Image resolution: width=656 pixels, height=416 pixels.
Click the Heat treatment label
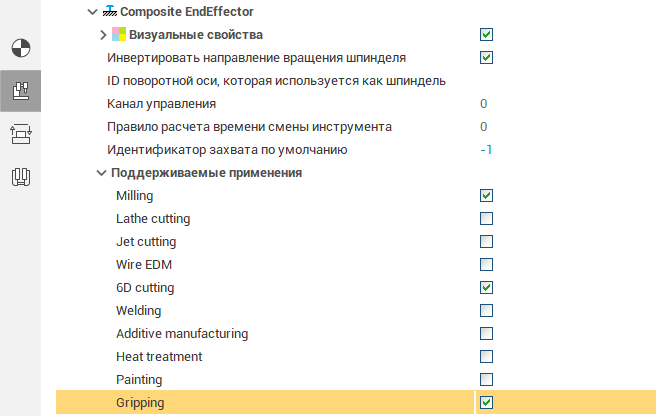click(159, 356)
